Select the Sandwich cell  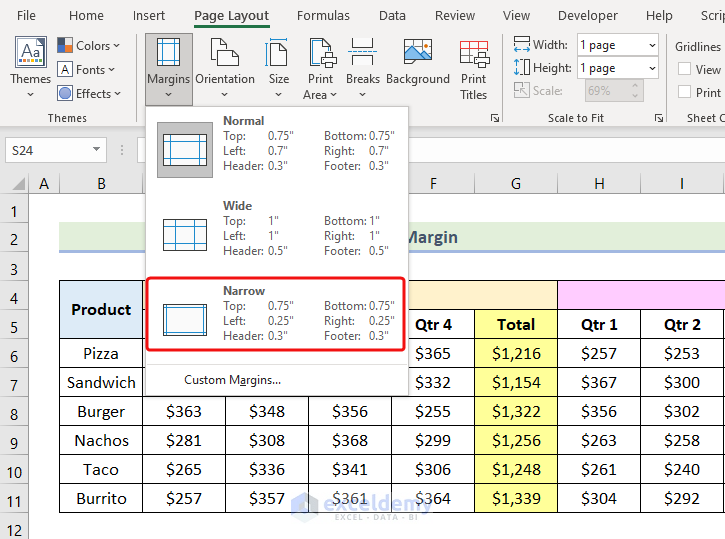[101, 382]
